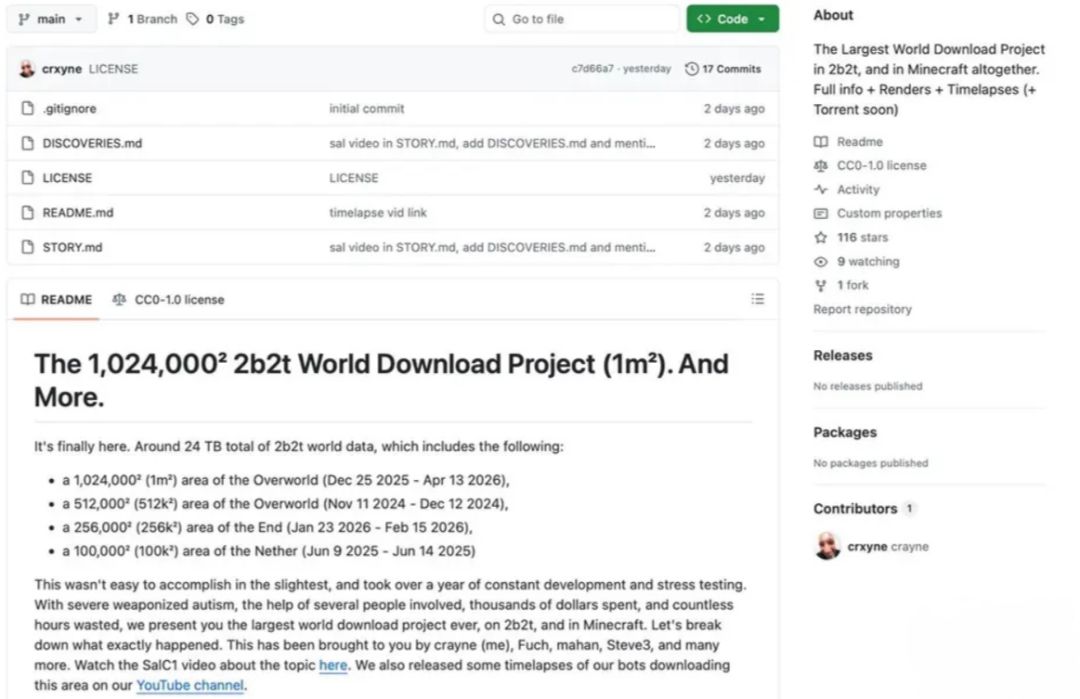Open the Contributors section heading
This screenshot has height=699, width=1080.
tap(855, 509)
